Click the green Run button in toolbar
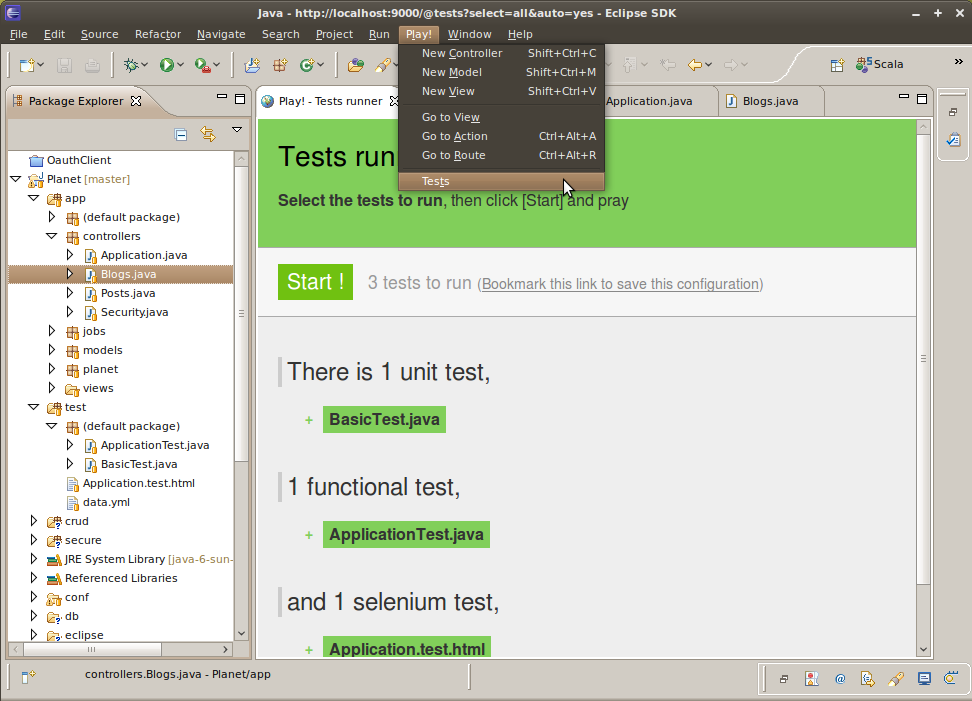The image size is (972, 701). click(166, 65)
